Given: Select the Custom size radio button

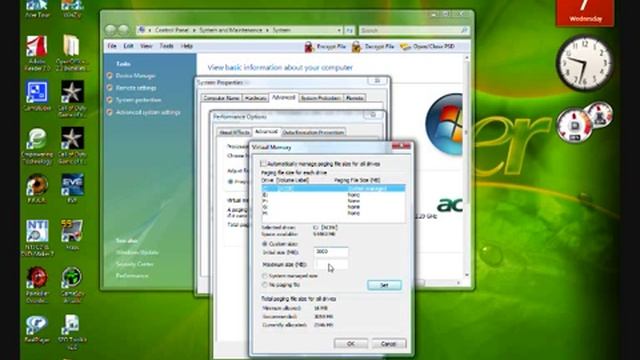Looking at the screenshot, I should tap(264, 244).
